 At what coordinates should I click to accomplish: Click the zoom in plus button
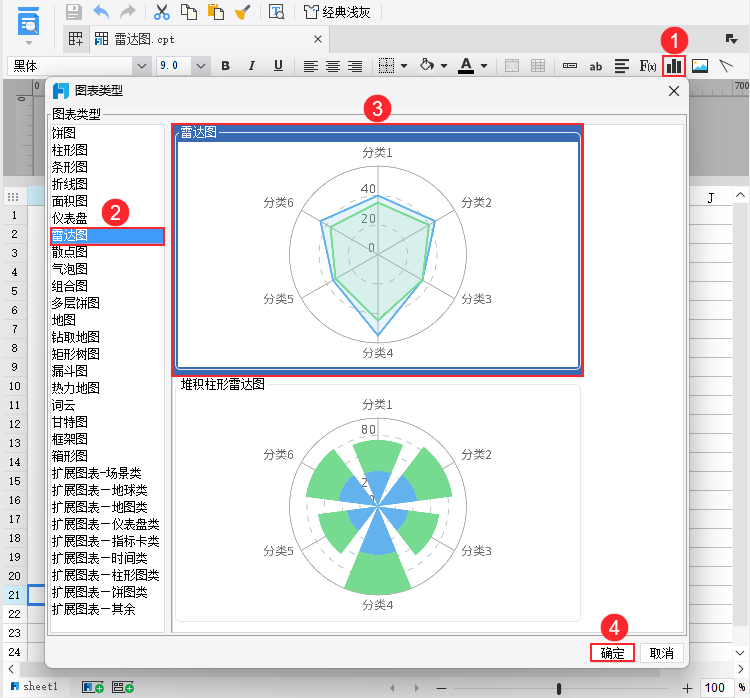687,688
